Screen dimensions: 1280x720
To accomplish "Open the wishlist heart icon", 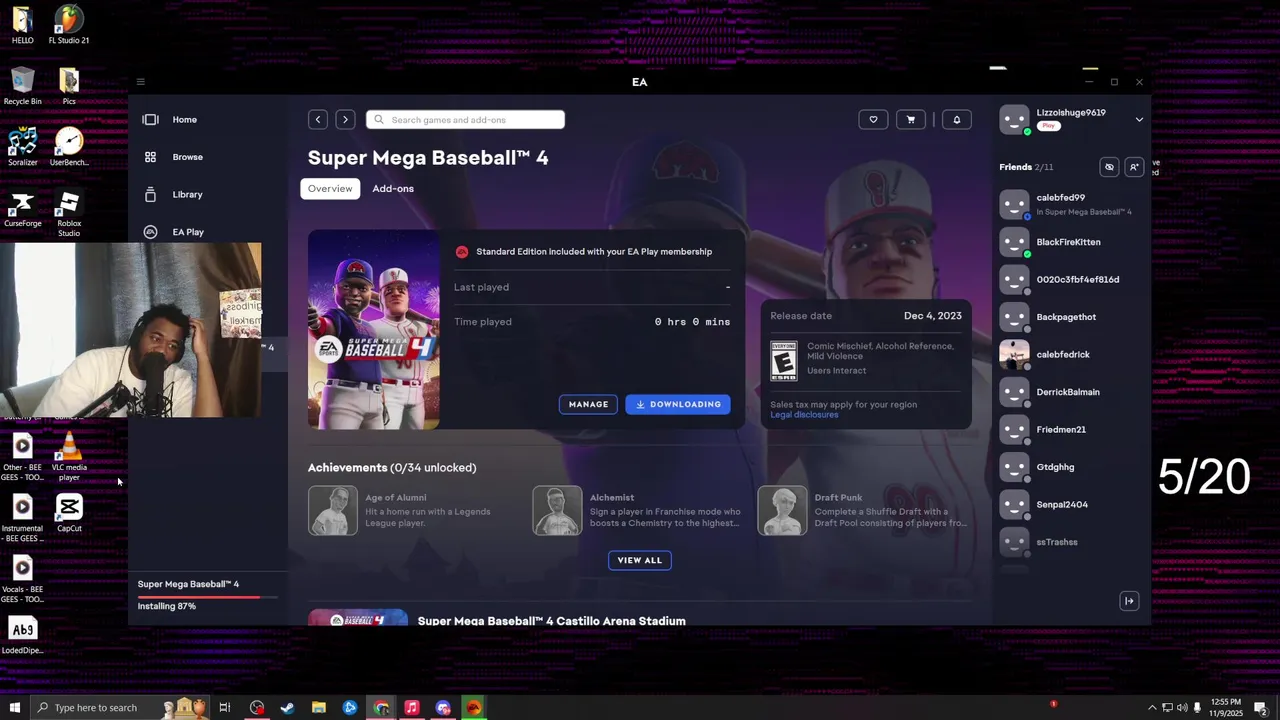I will (x=873, y=120).
